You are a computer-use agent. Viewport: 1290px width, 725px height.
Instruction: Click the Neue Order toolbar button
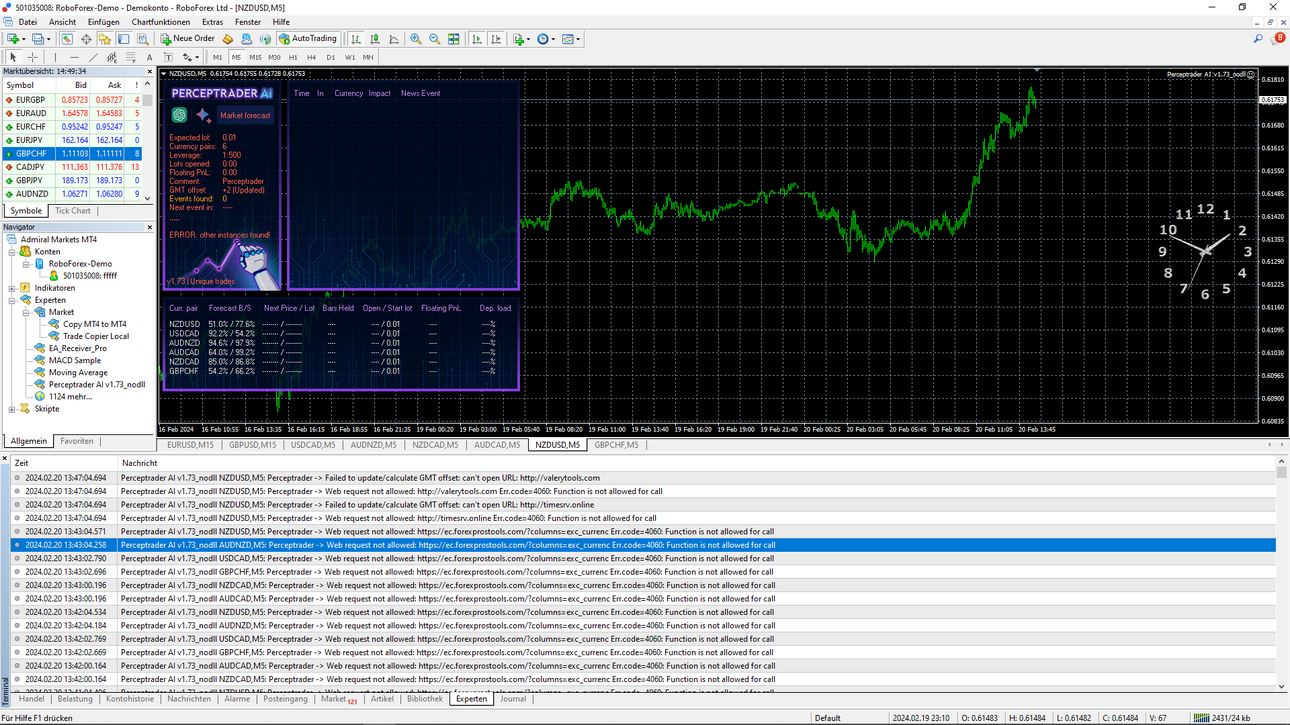(188, 39)
